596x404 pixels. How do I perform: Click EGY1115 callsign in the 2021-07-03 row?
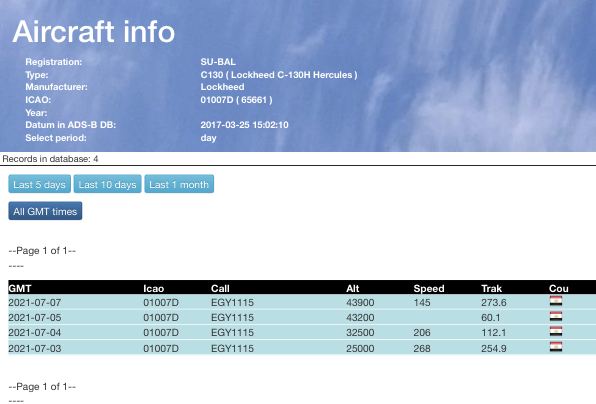[232, 348]
